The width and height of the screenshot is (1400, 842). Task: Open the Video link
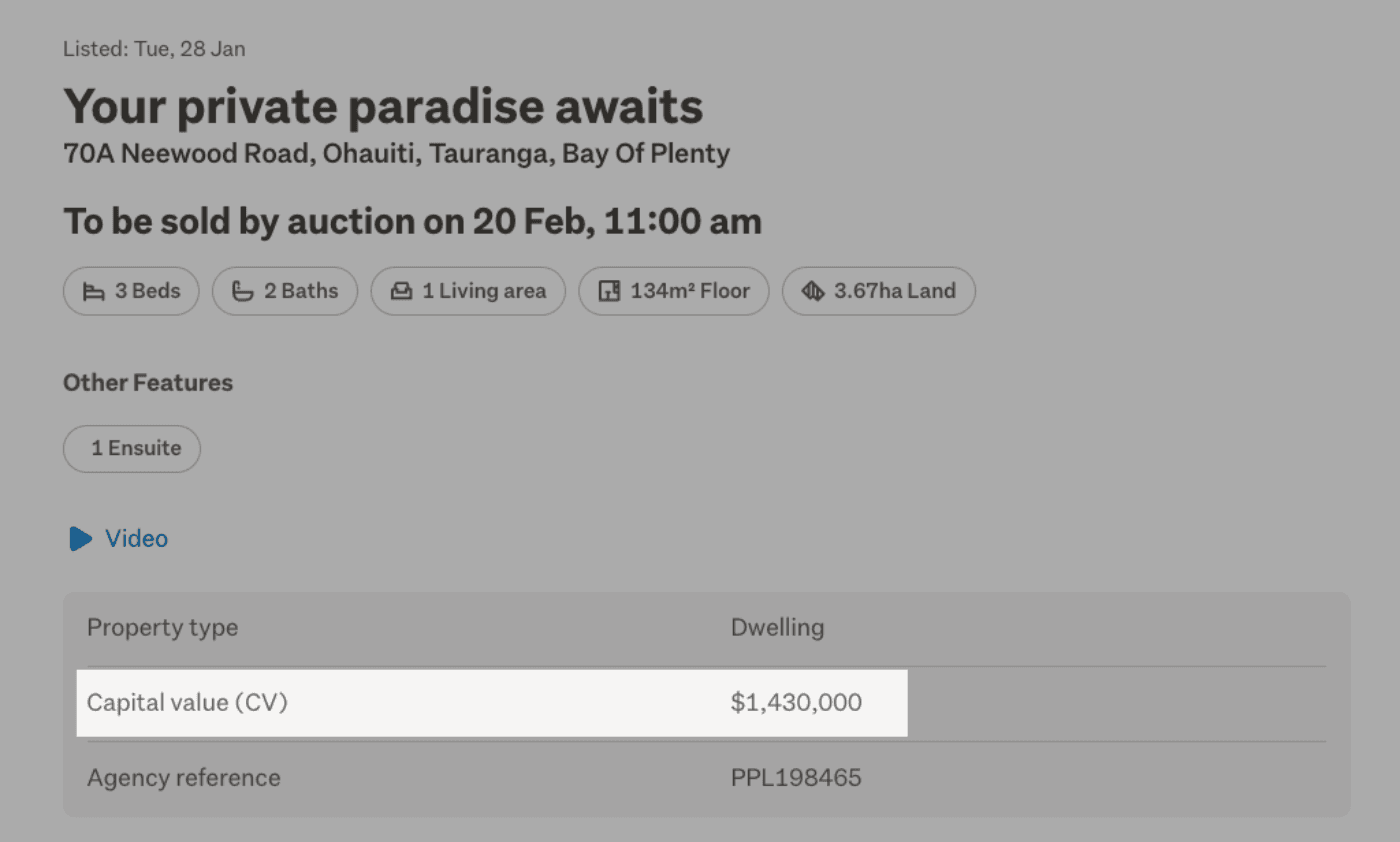[136, 538]
